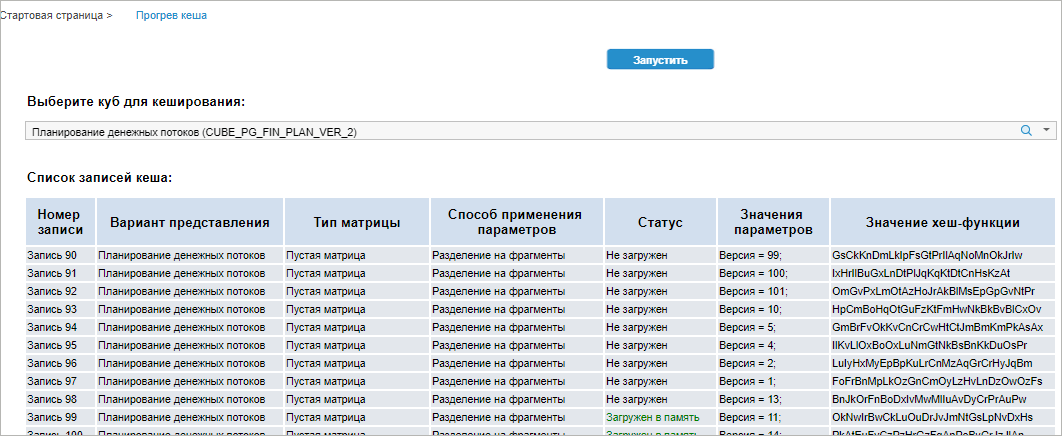Open the Прогрев кеша breadcrumb link
This screenshot has width=1062, height=436.
[x=171, y=16]
